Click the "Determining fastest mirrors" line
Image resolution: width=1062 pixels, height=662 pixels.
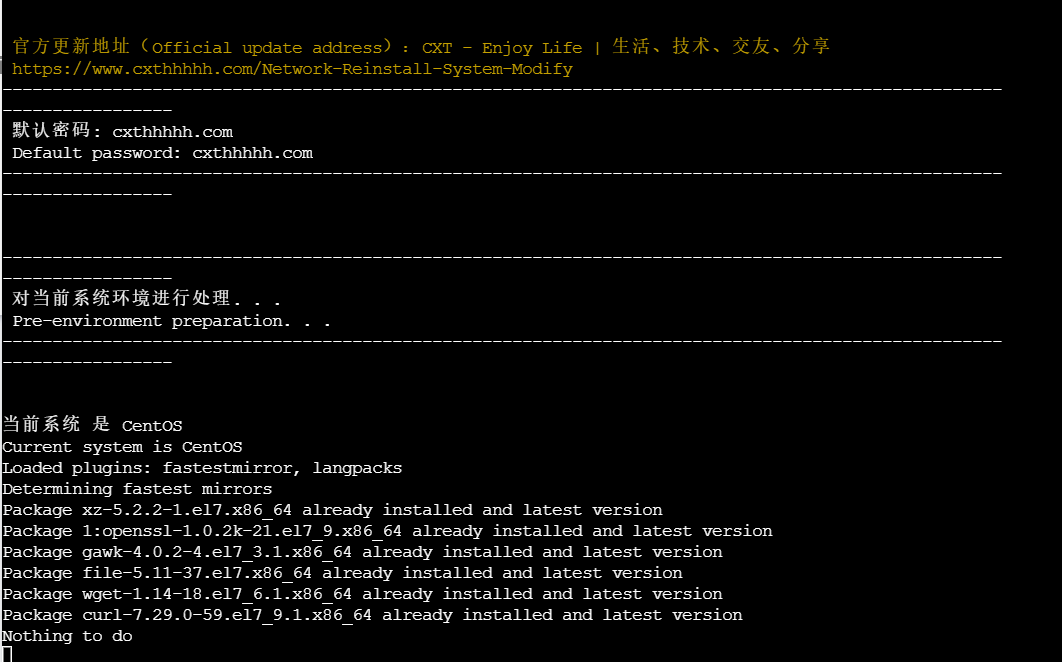coord(137,489)
